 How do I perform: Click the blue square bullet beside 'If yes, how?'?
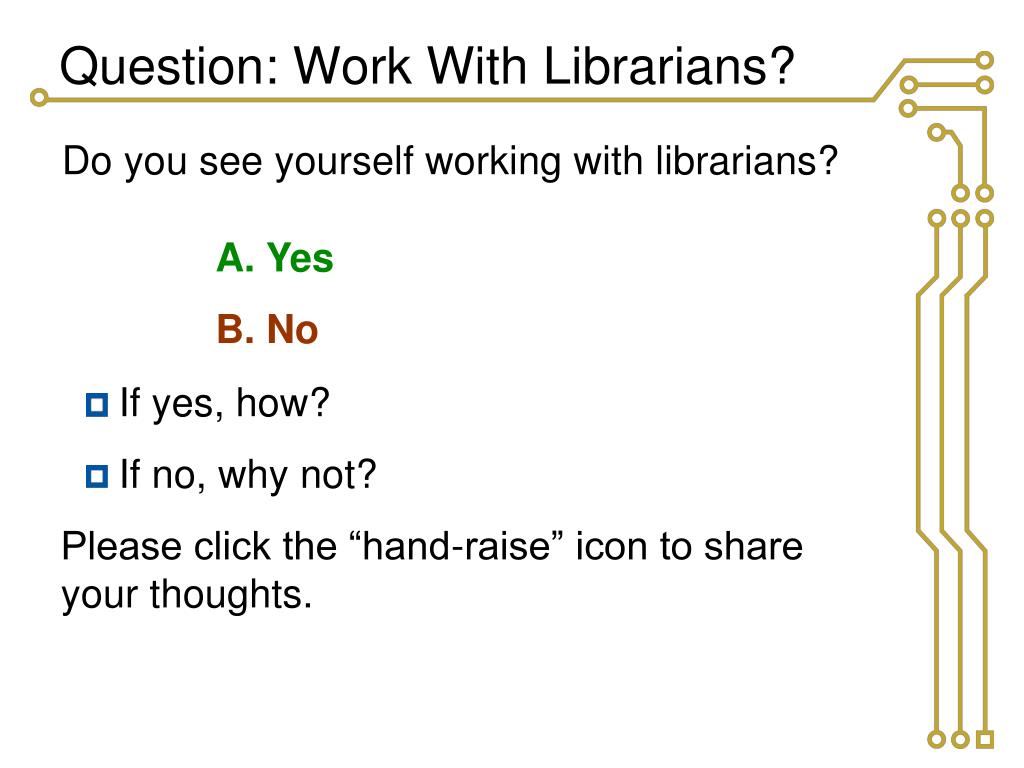pyautogui.click(x=97, y=405)
